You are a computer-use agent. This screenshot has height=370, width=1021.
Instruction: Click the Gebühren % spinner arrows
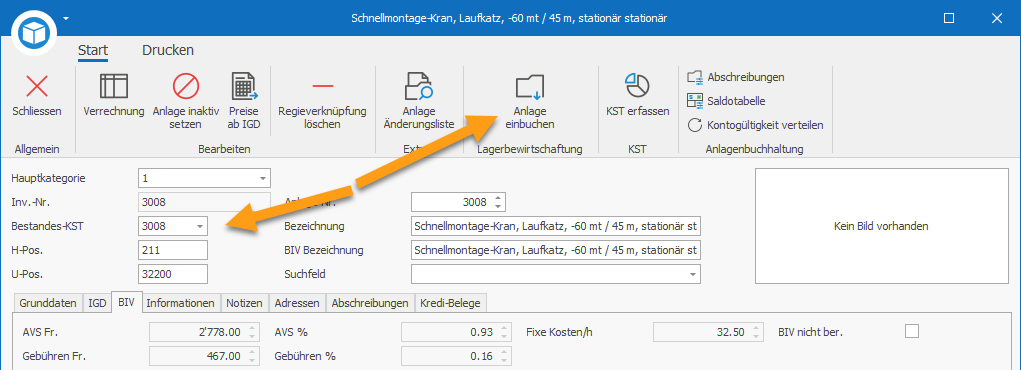coord(505,356)
